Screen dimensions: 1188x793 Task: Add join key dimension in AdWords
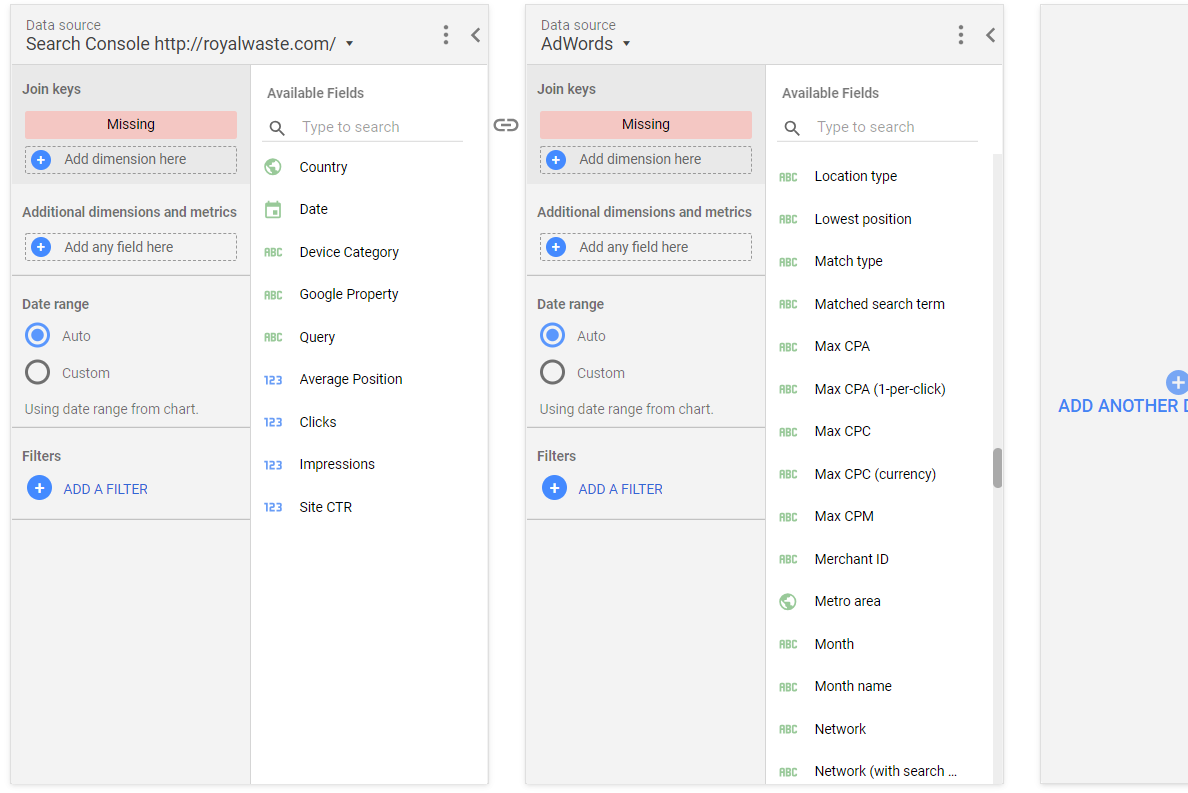(x=646, y=160)
